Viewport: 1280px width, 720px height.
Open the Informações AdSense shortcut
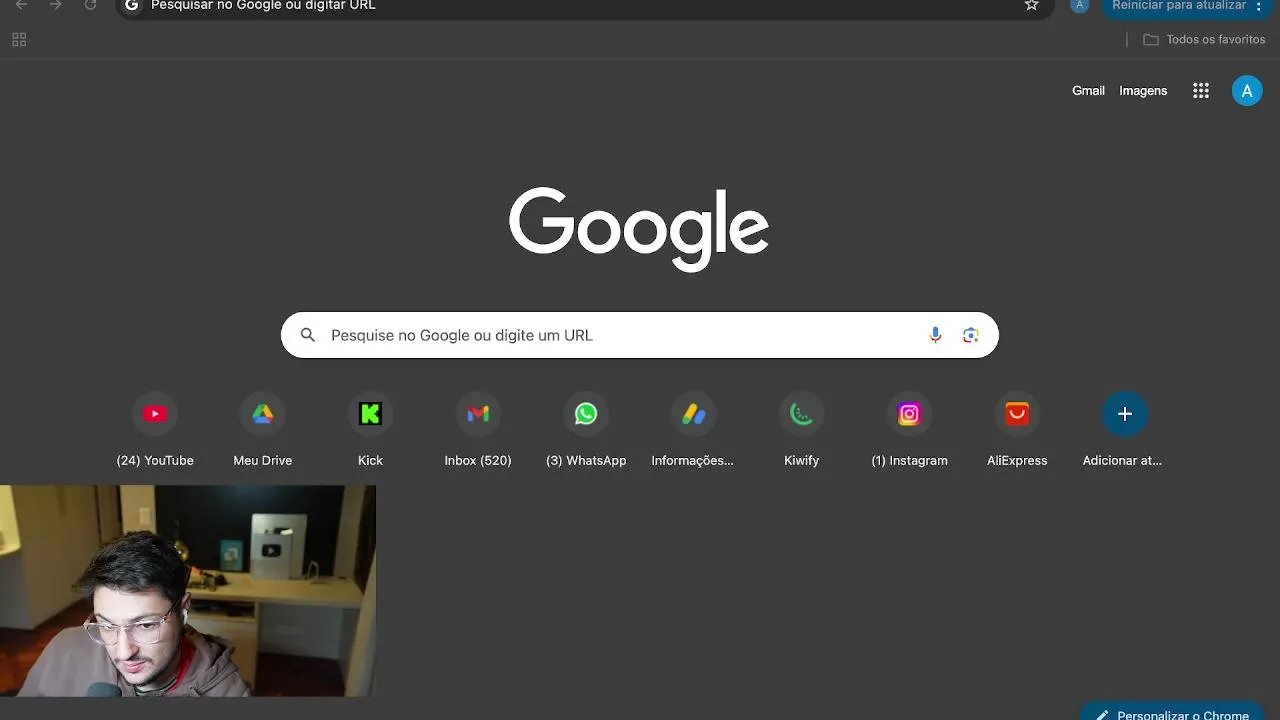(693, 414)
